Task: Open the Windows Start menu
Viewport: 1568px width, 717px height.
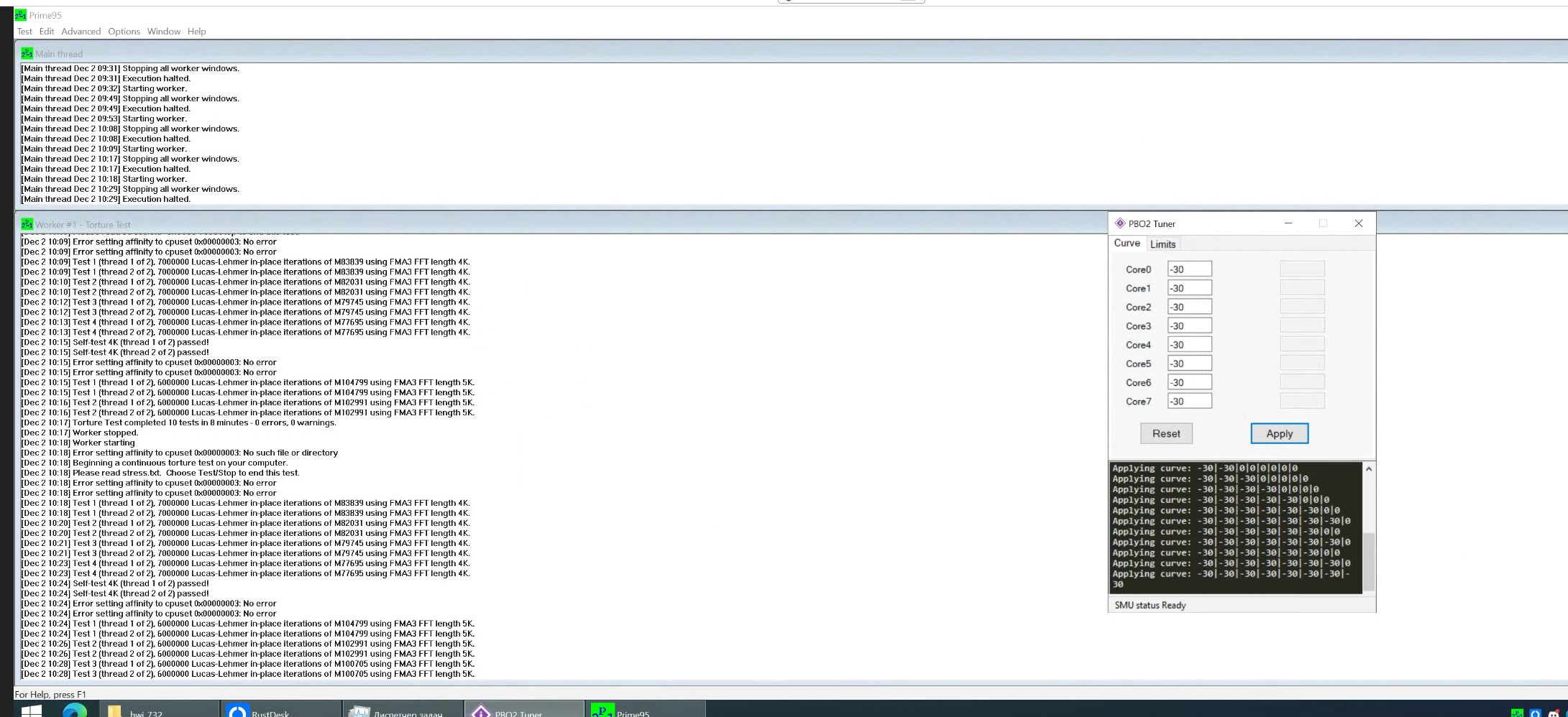Action: click(32, 710)
